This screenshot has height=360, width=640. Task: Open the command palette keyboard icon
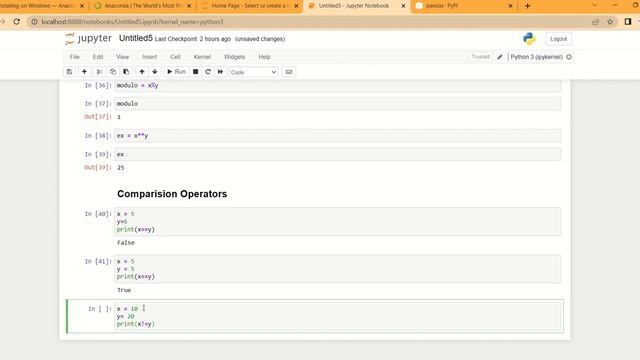(289, 72)
